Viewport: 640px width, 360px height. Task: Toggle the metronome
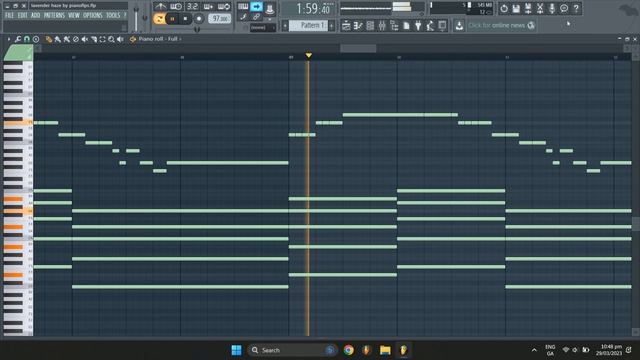point(160,7)
